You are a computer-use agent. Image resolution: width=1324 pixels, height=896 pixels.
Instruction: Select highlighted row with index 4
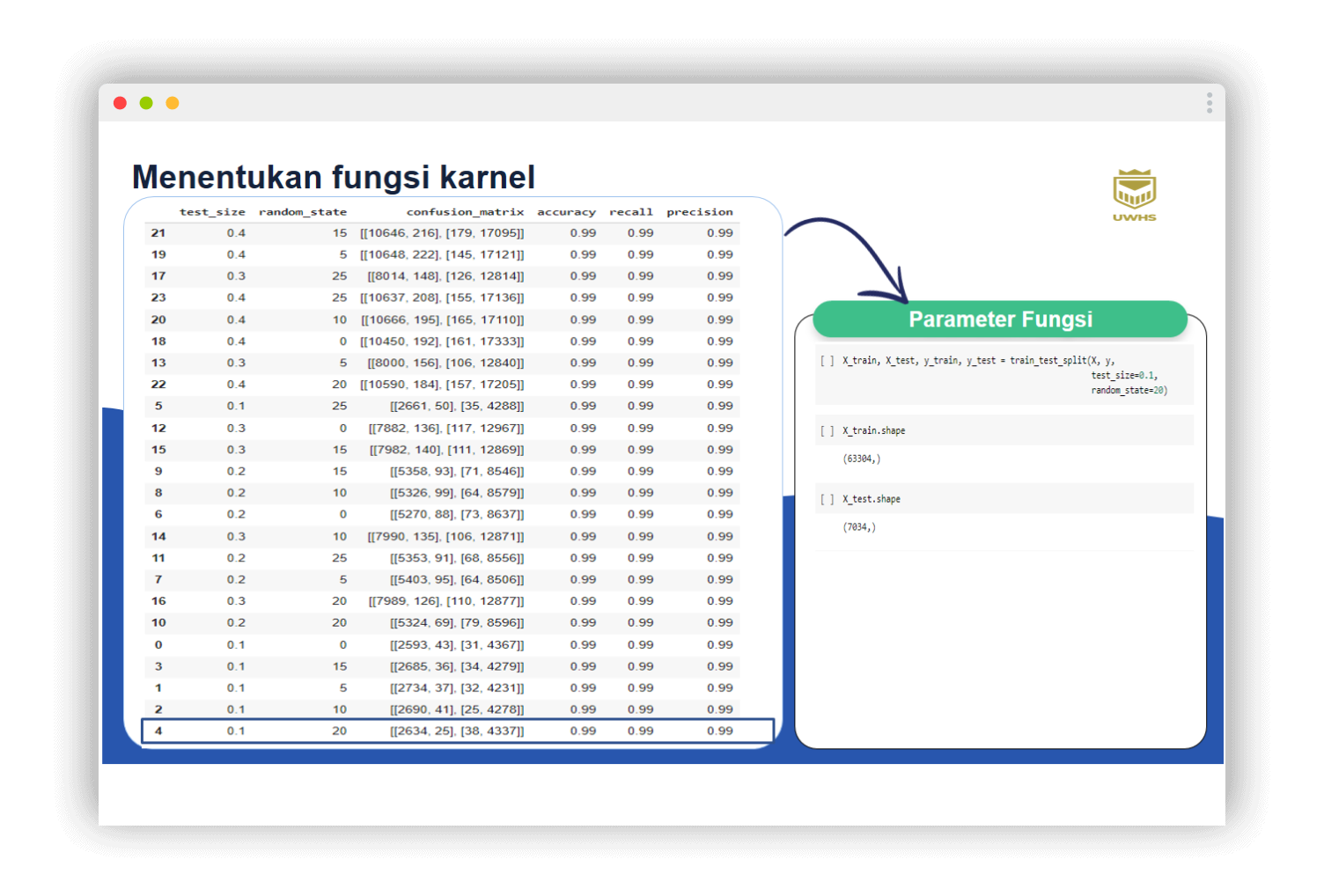(458, 731)
